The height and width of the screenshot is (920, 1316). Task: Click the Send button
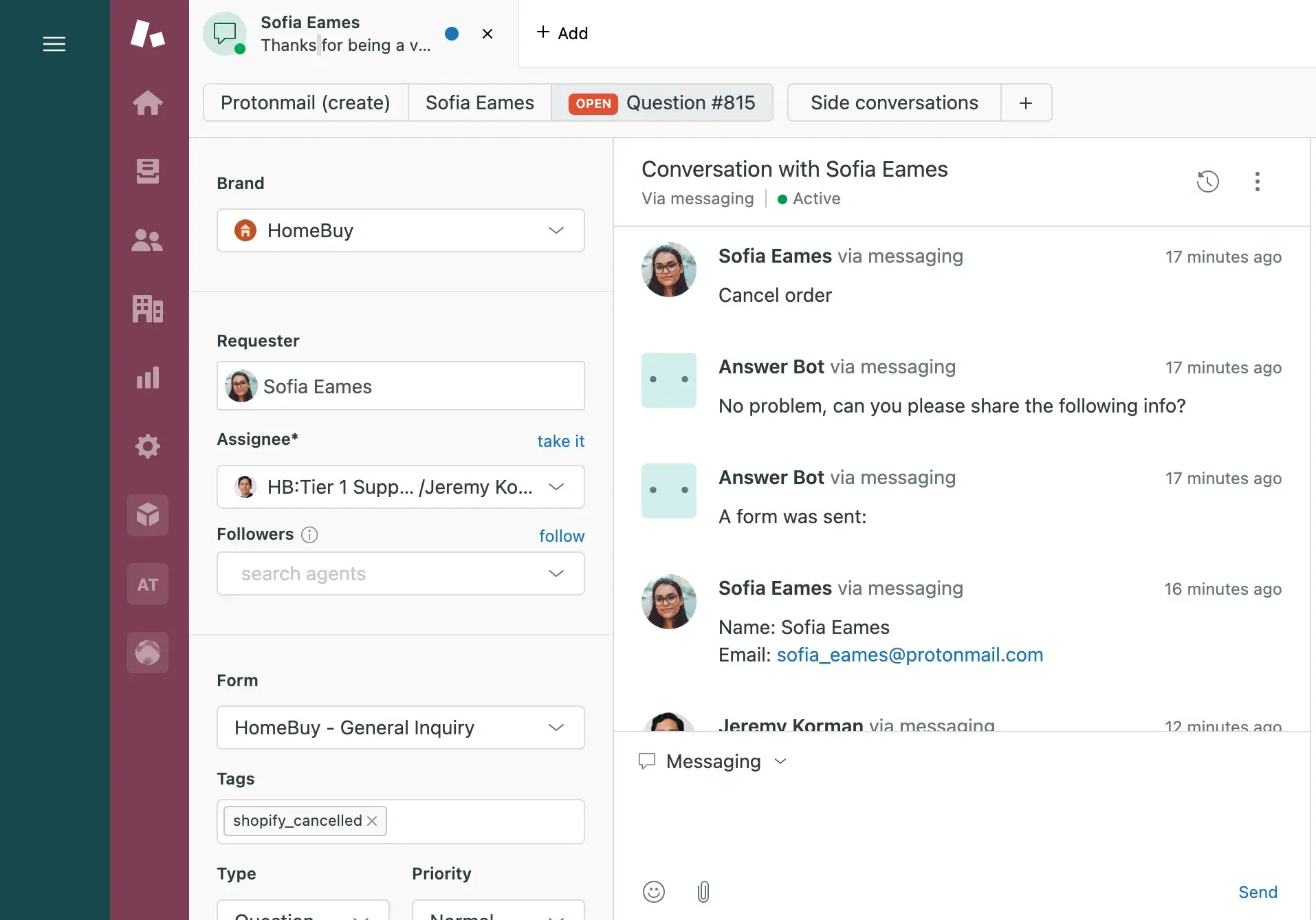pos(1258,892)
